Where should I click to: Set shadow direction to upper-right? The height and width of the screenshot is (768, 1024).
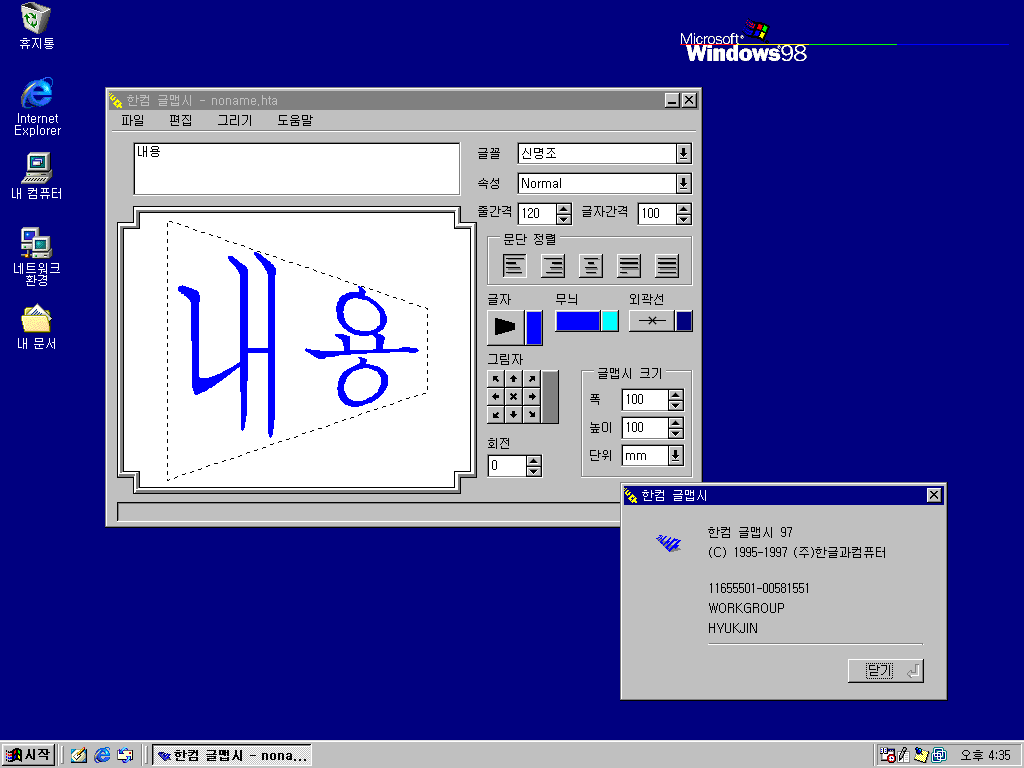click(x=532, y=379)
